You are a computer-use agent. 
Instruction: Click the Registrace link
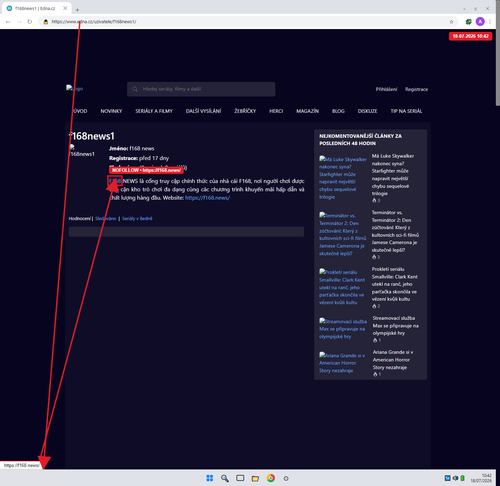click(x=416, y=89)
